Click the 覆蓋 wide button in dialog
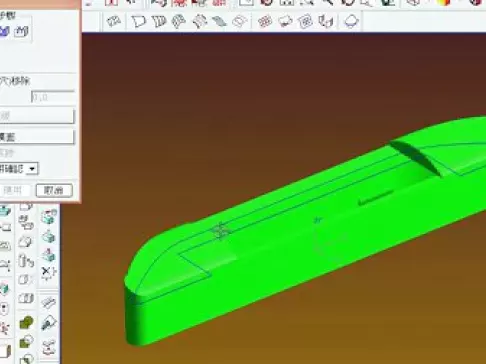 [x=37, y=137]
